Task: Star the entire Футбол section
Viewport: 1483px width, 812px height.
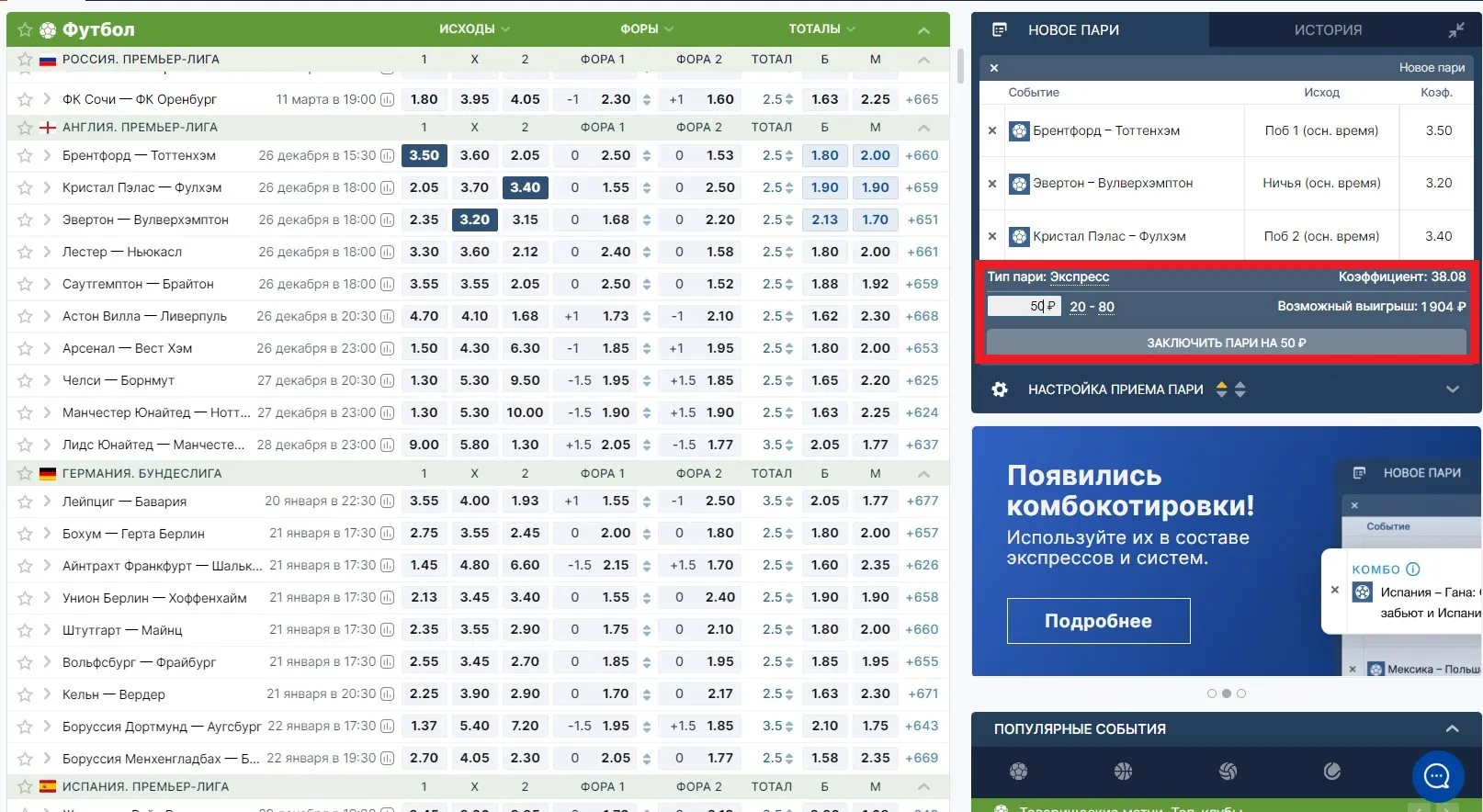Action: click(x=25, y=30)
